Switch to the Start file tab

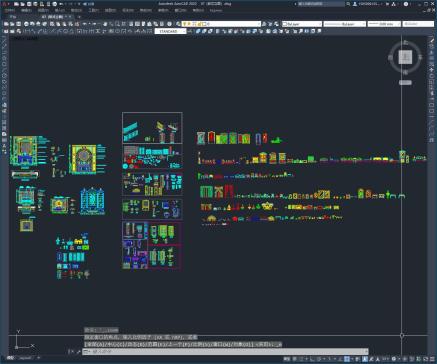(13, 17)
